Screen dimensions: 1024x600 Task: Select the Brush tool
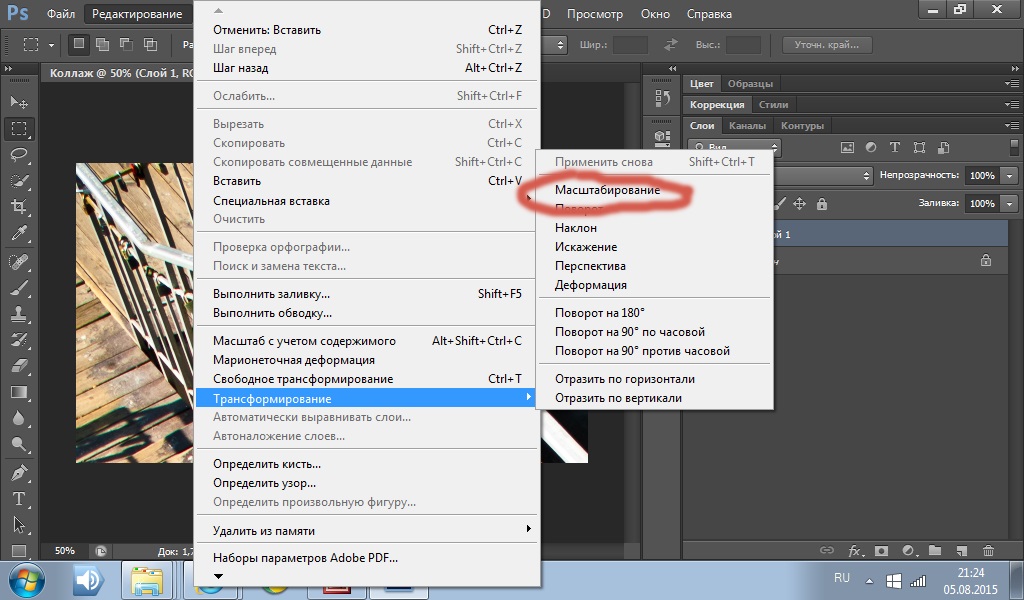click(19, 287)
